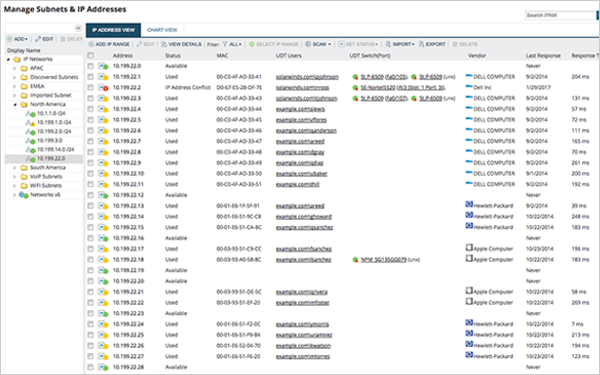
Task: Click the Add IP Range toolbar icon
Action: click(x=91, y=44)
